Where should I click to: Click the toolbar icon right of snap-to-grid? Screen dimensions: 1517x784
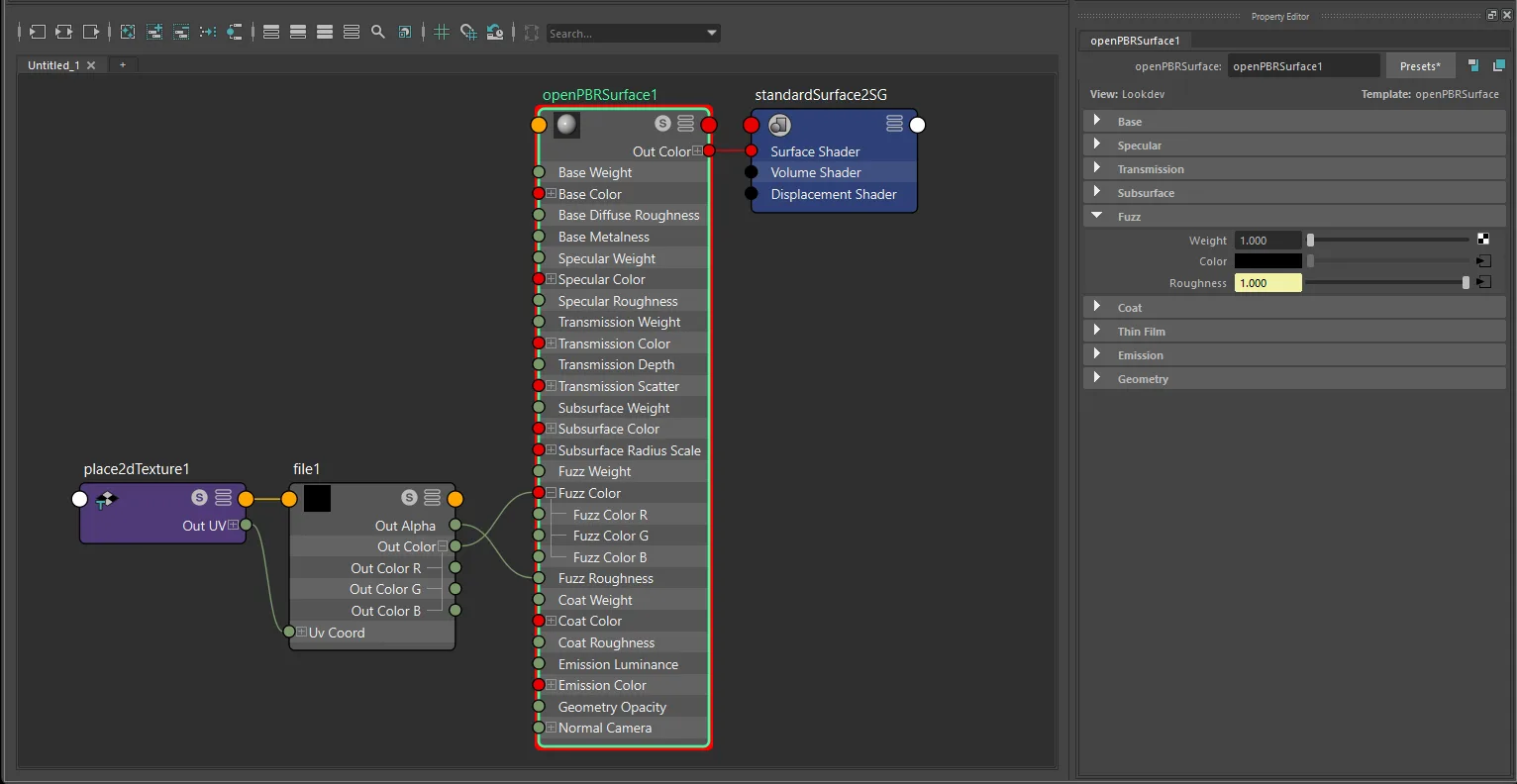coord(495,33)
